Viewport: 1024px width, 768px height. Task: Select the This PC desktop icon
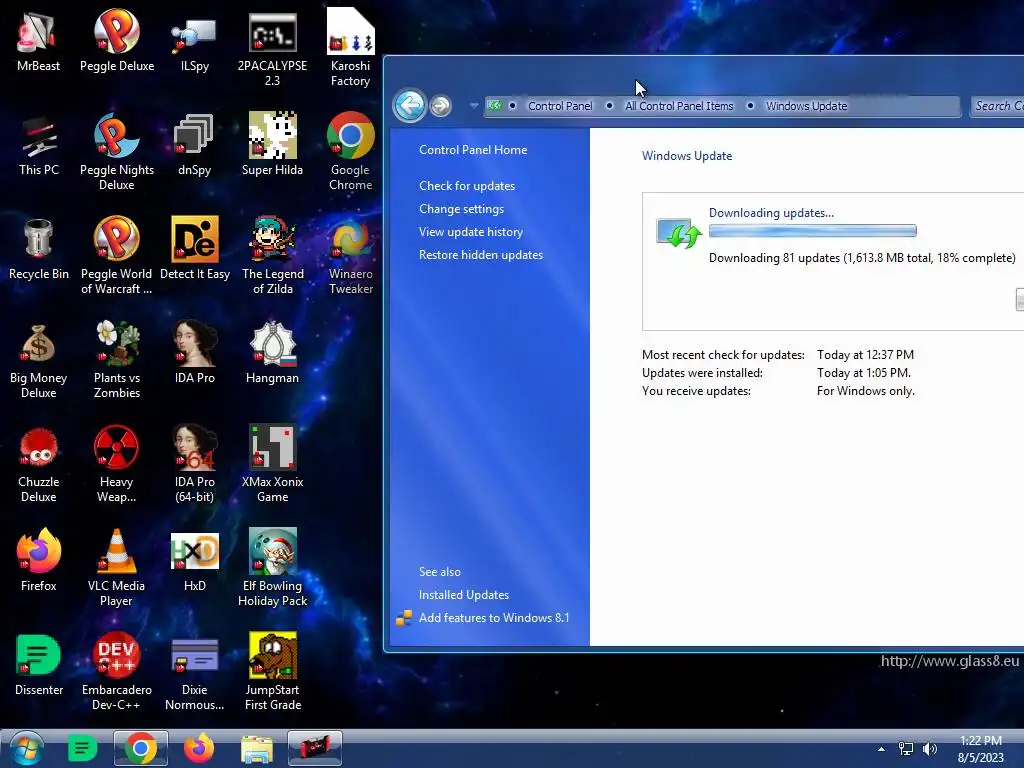pos(38,145)
